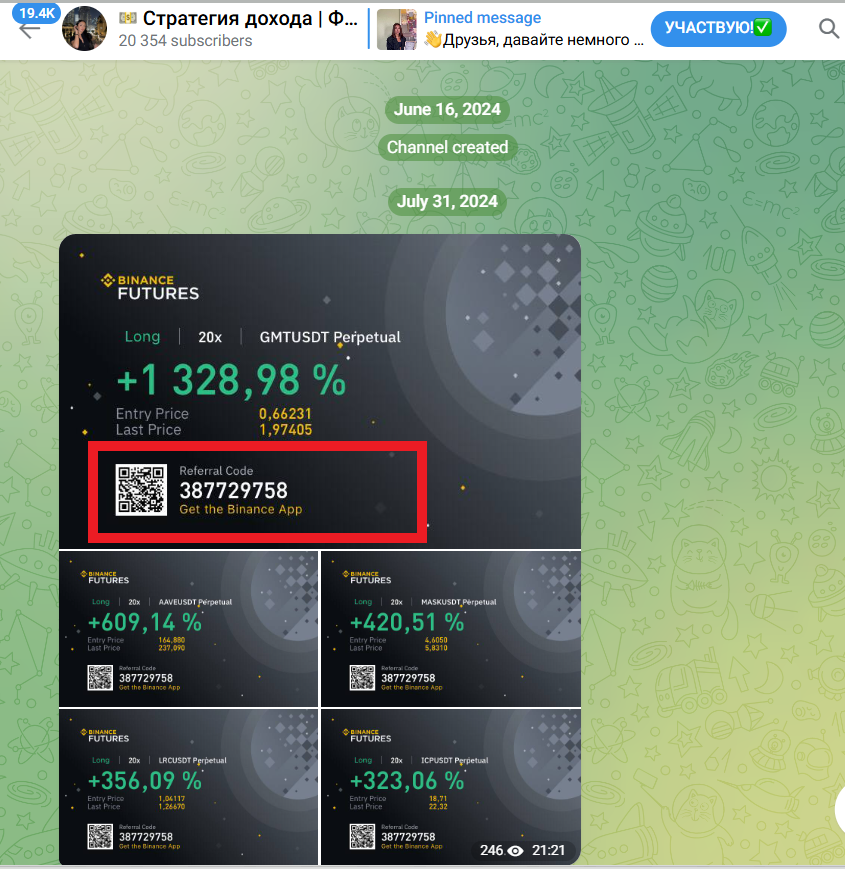
Task: Click the УЧАСТВУЮ! button
Action: point(718,28)
